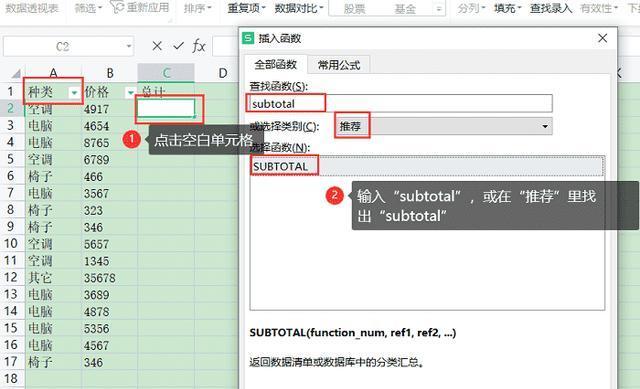The image size is (640, 389).
Task: Click the cell with price 4567
Action: point(110,345)
